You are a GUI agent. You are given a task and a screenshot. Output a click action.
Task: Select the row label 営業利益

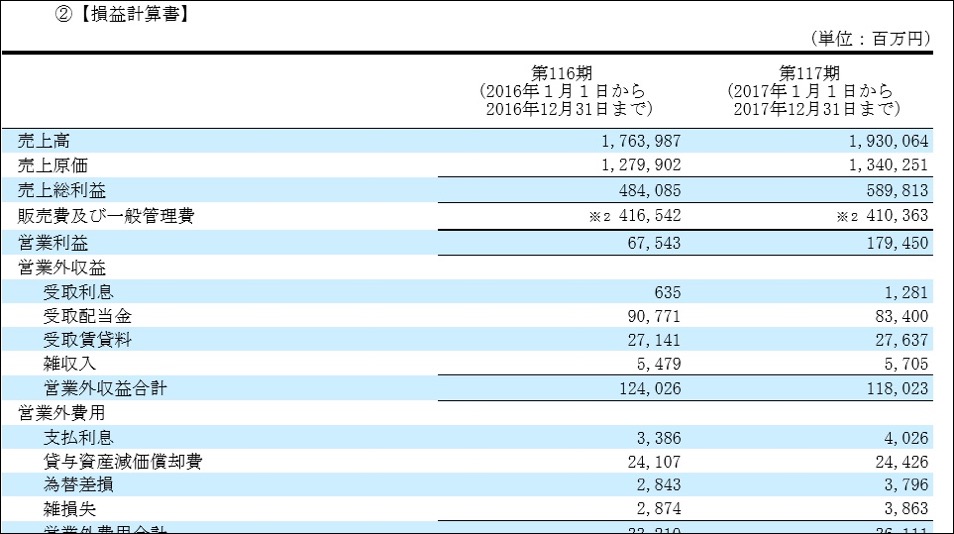(53, 243)
